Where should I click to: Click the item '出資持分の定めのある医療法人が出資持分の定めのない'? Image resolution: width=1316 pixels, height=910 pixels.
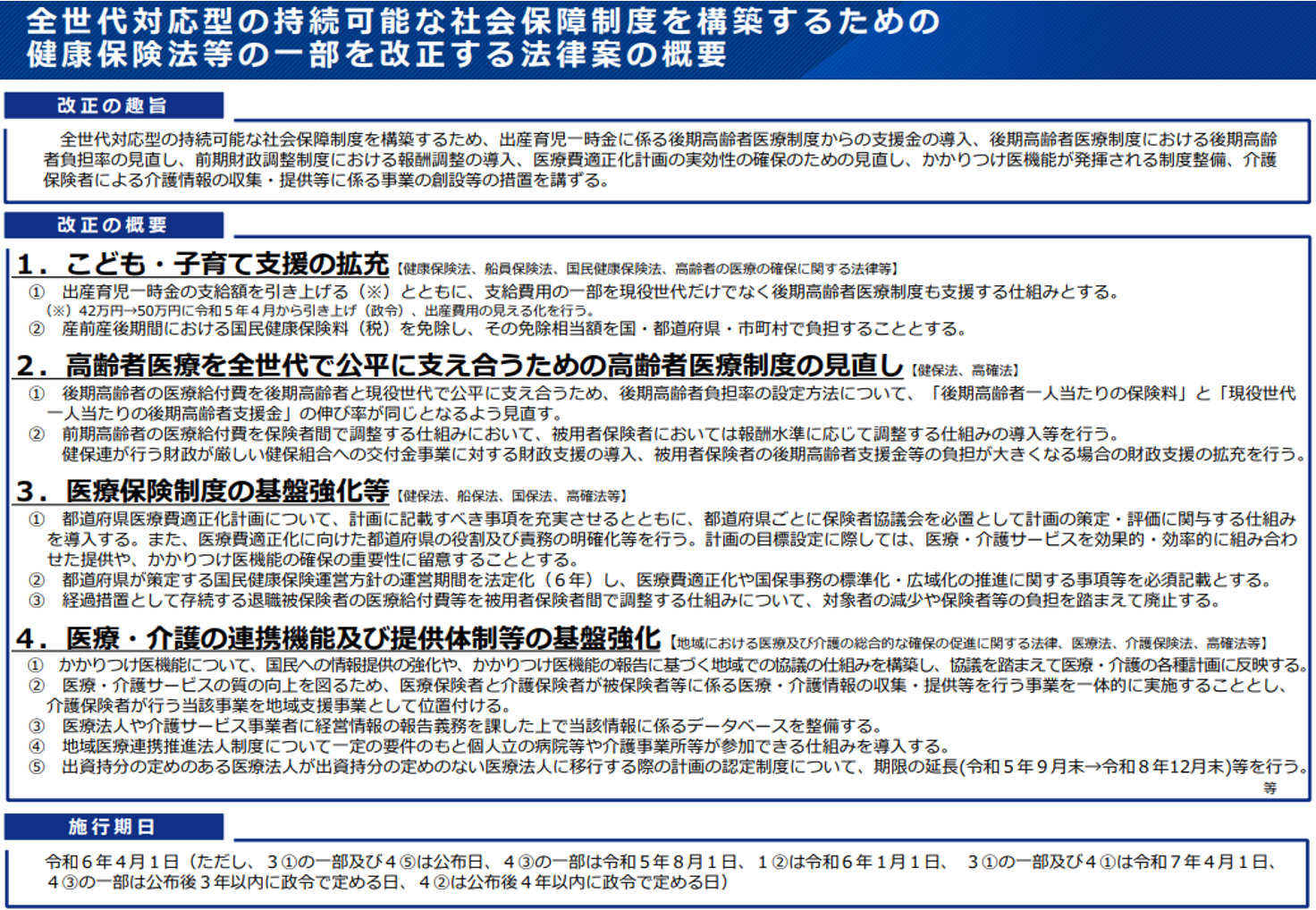tap(668, 767)
